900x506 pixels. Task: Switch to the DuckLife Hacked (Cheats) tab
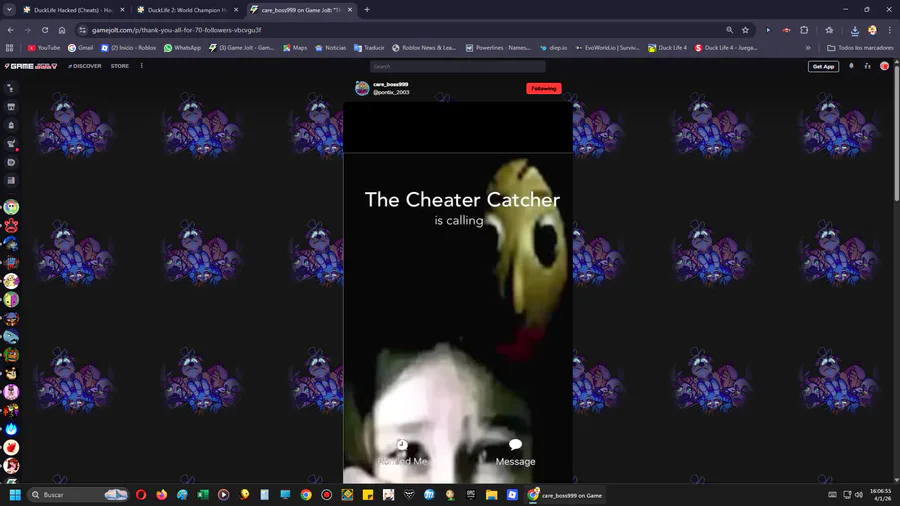click(73, 10)
